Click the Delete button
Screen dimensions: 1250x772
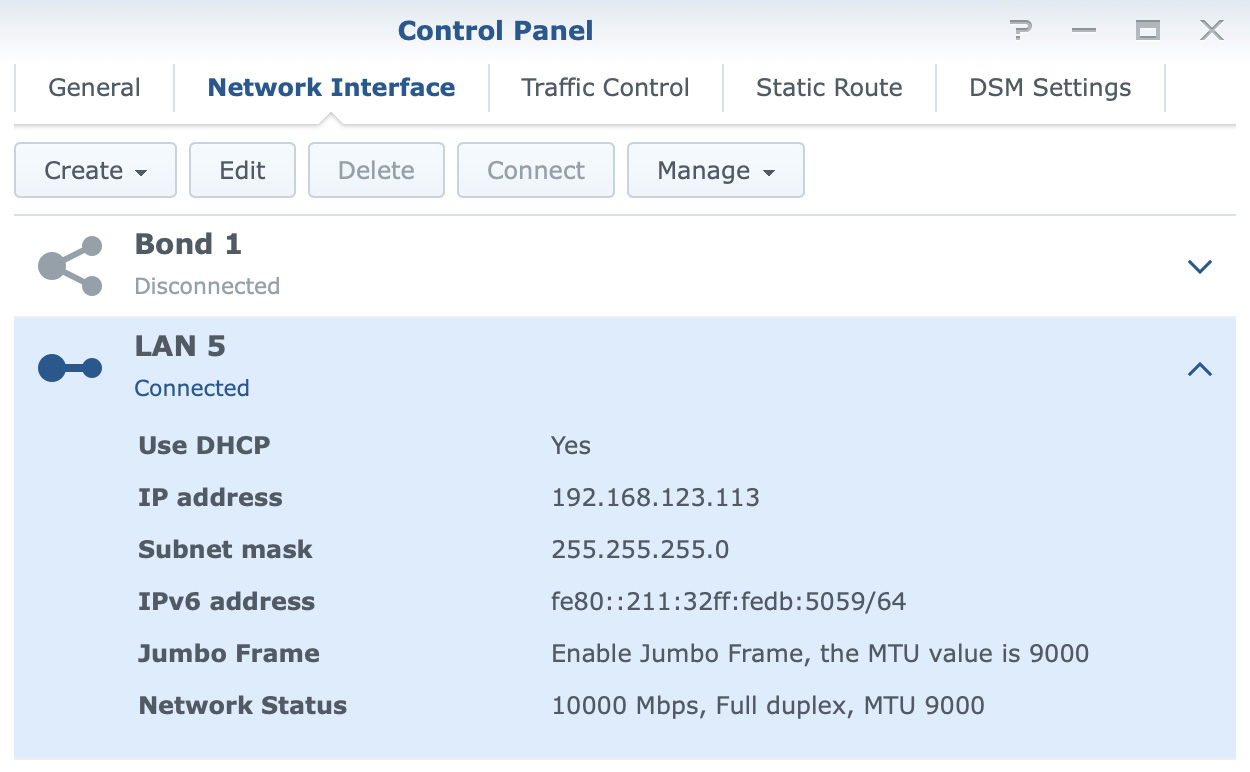376,170
